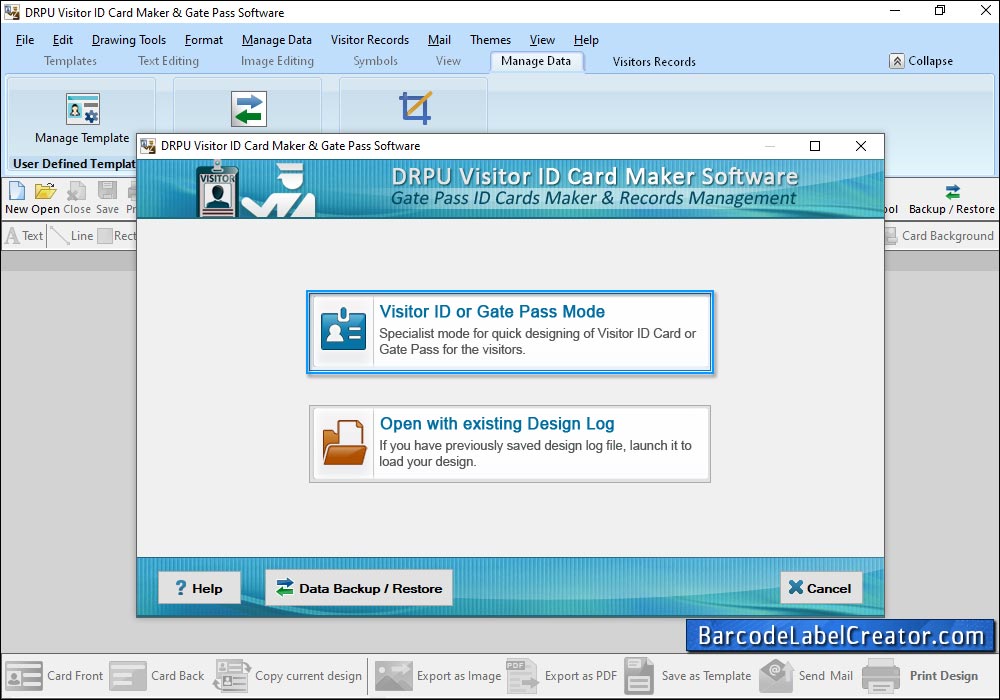Switch to the Image Editing ribbon tab

coord(277,61)
